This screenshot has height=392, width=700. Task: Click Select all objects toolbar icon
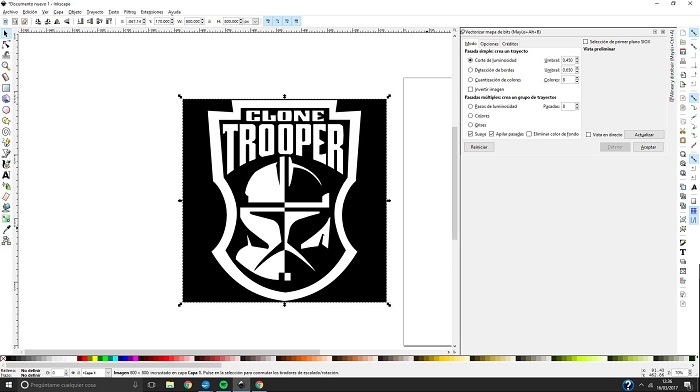[x=5, y=21]
